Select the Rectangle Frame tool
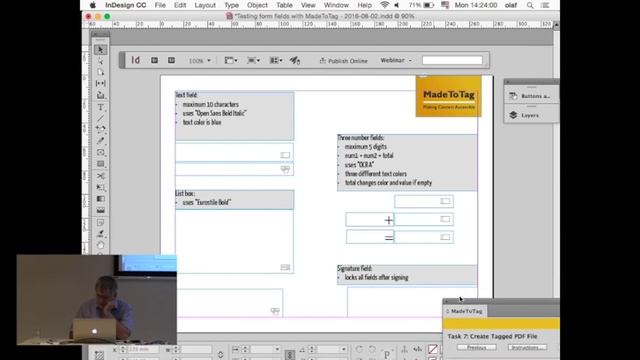The height and width of the screenshot is (360, 640). (x=100, y=153)
